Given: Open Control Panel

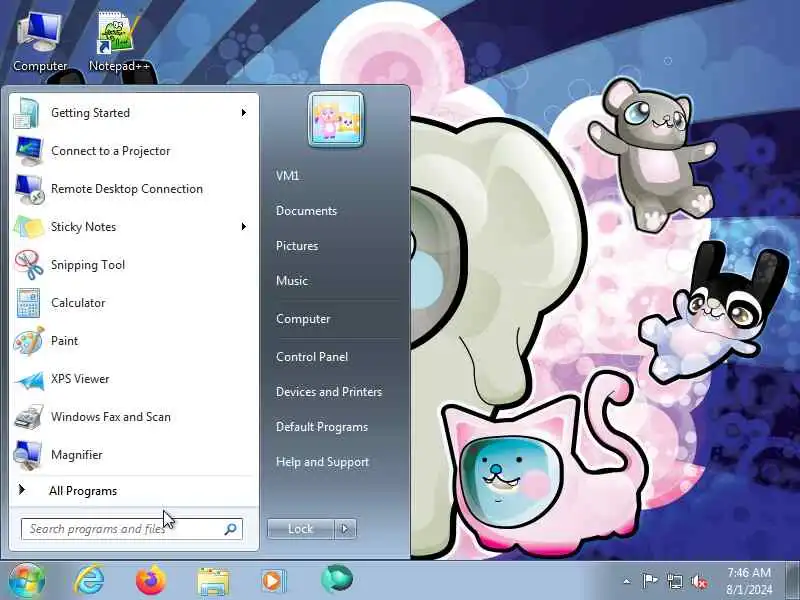Looking at the screenshot, I should click(x=312, y=357).
